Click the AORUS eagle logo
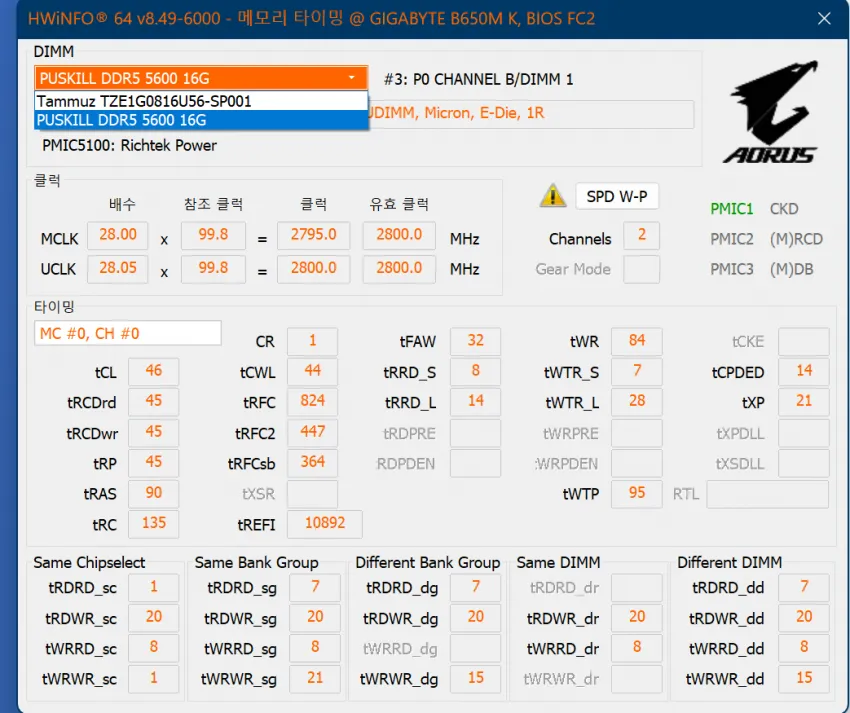This screenshot has width=850, height=713. tap(770, 112)
